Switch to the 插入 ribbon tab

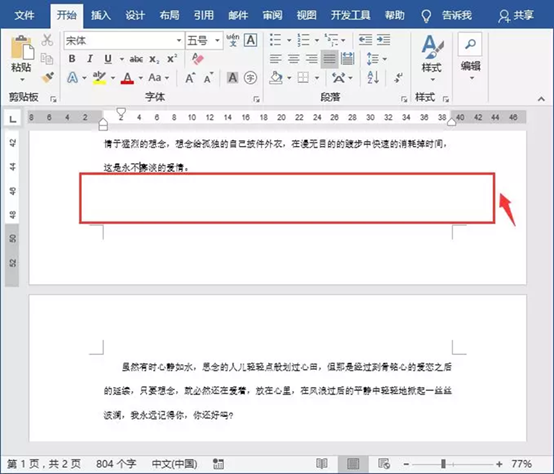click(x=101, y=15)
